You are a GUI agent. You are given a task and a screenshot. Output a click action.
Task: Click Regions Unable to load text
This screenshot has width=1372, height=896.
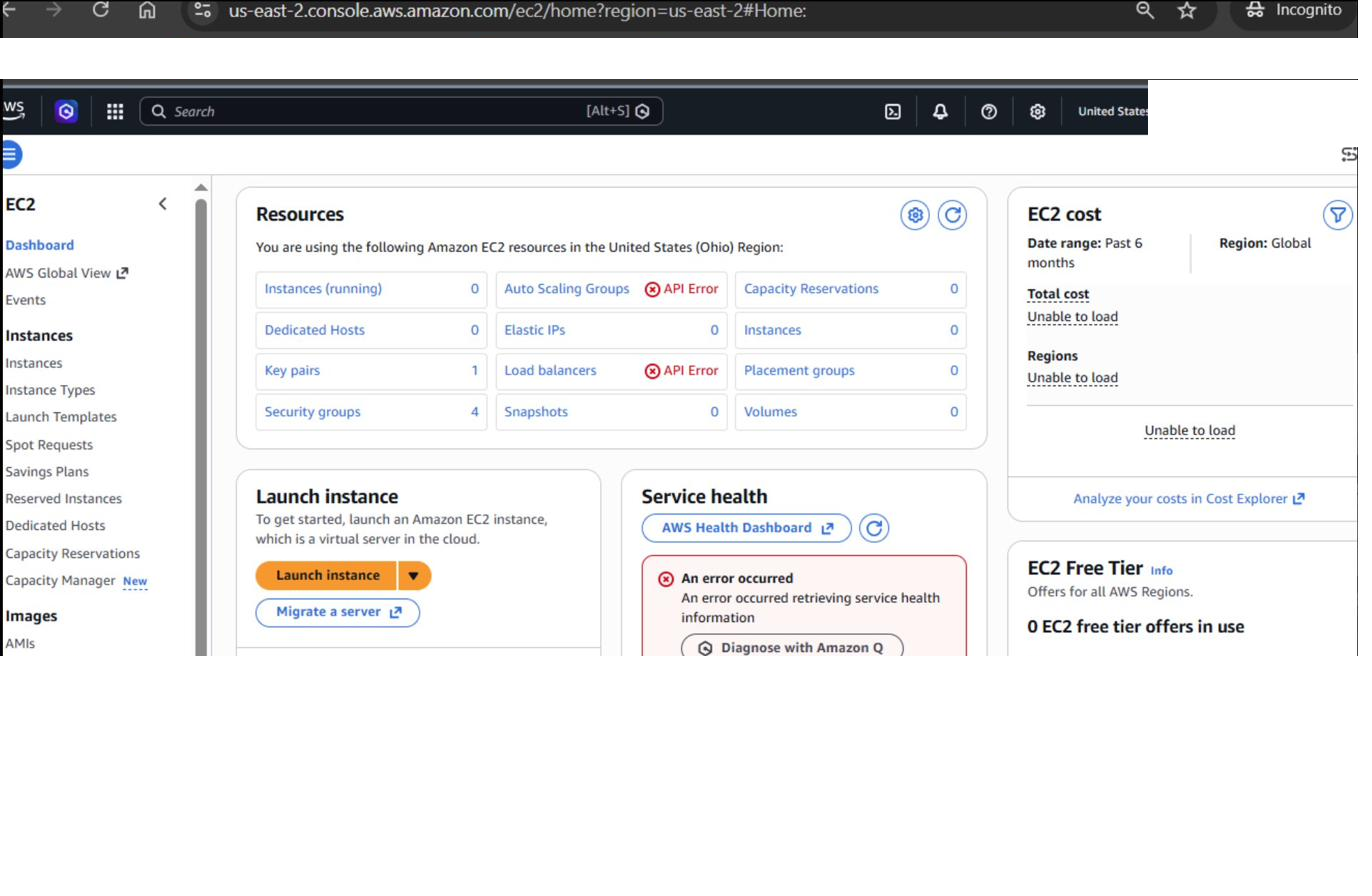pos(1073,378)
